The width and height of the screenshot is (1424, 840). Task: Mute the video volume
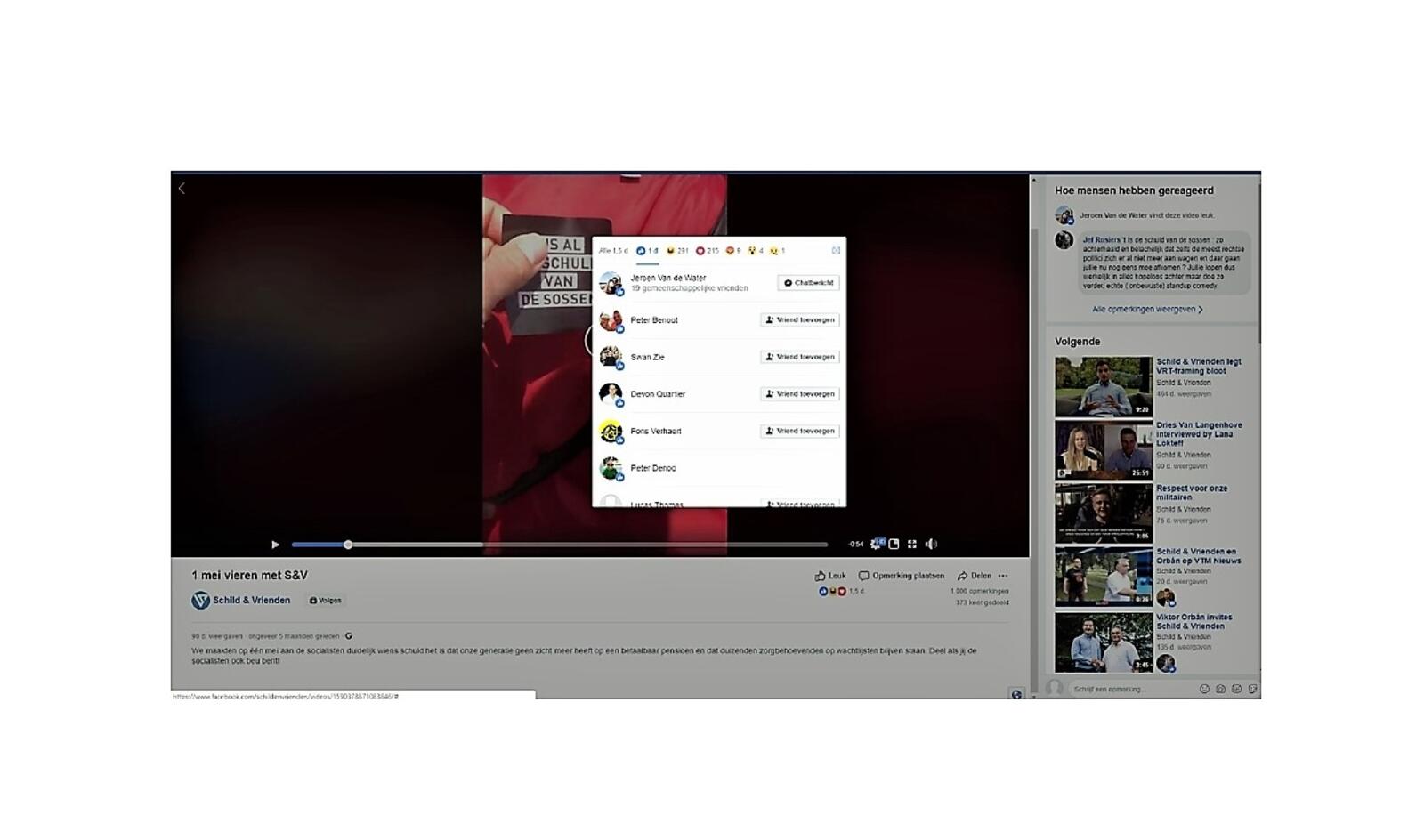[x=931, y=544]
